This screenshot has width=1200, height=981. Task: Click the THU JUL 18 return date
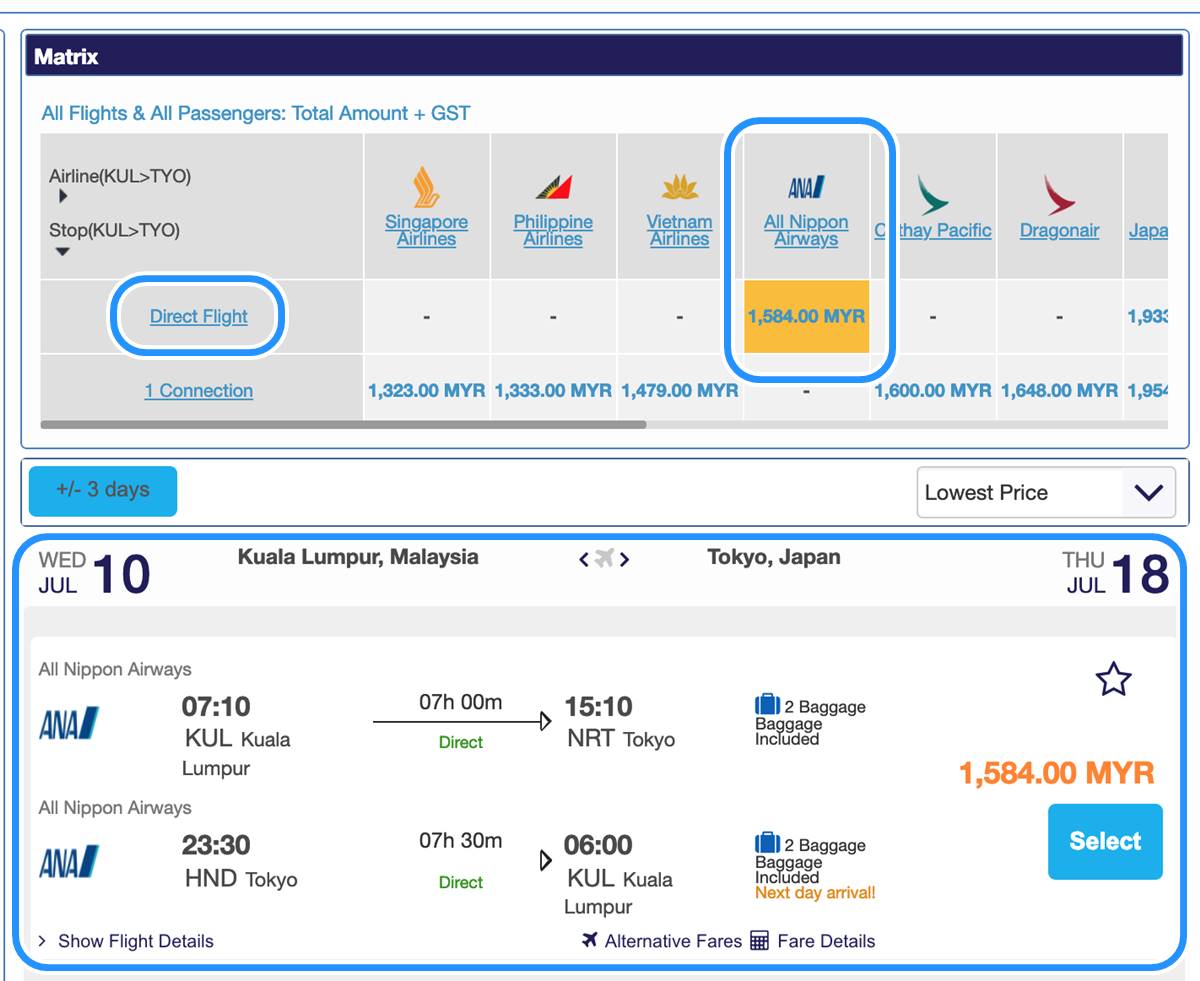(x=1116, y=573)
